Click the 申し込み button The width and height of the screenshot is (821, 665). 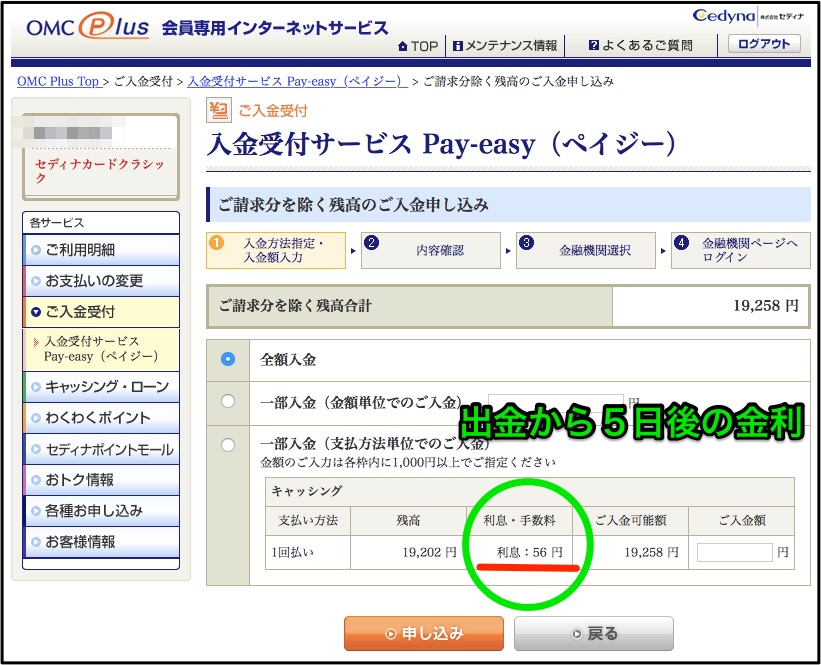(424, 634)
